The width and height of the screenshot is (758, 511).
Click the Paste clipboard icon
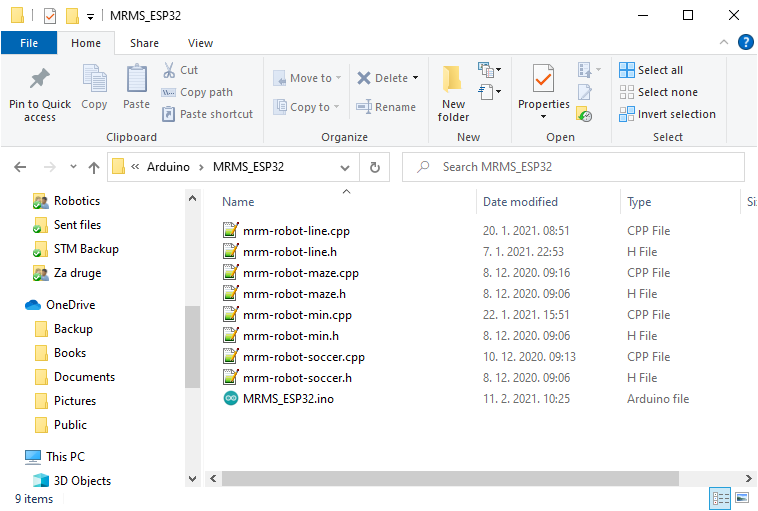(136, 80)
